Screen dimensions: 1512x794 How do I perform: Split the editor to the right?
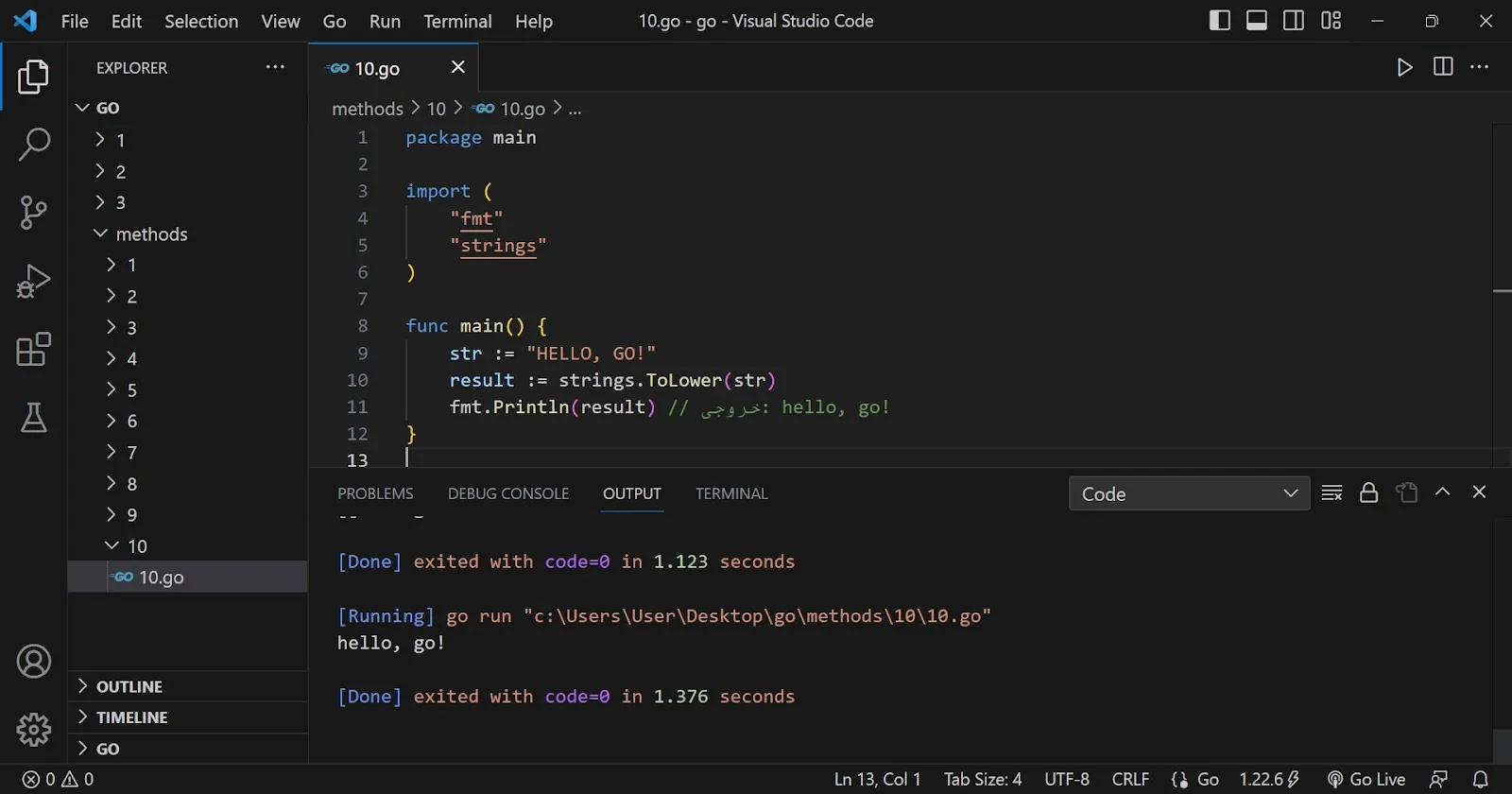(1443, 67)
